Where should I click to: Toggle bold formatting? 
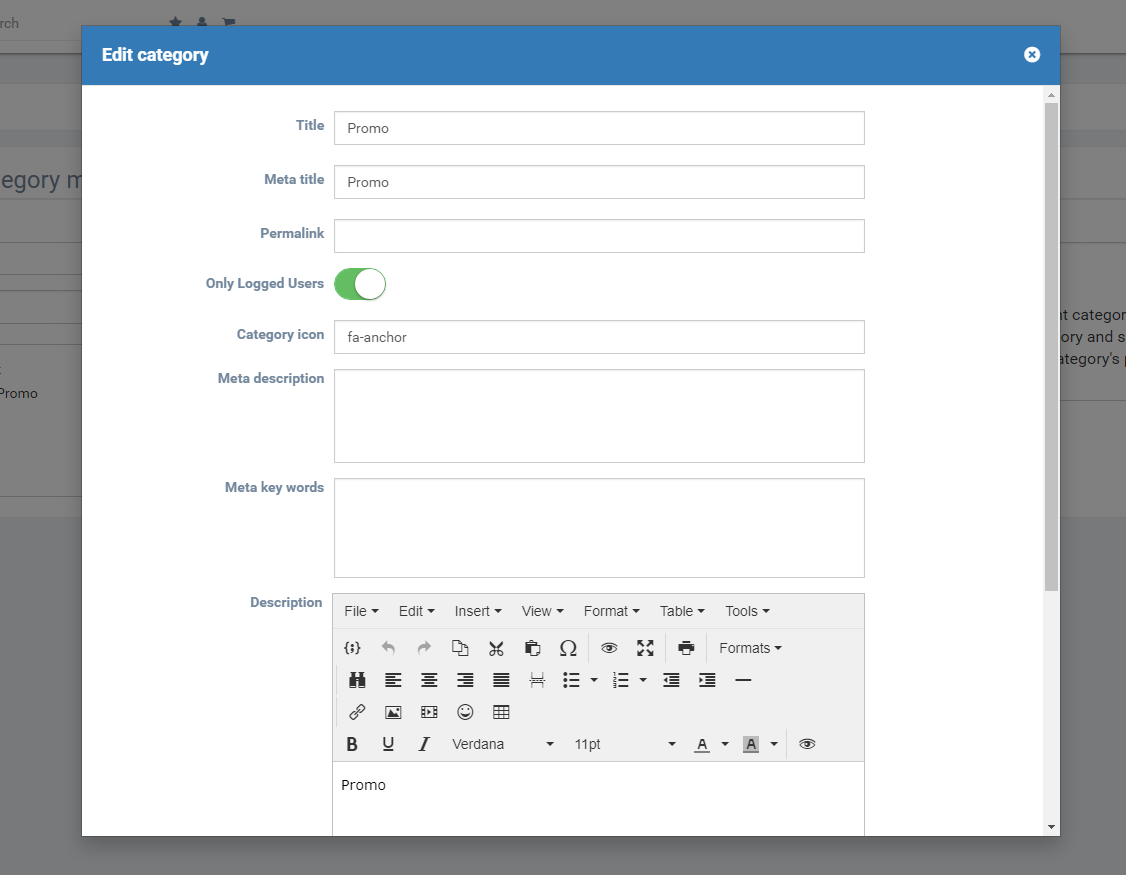[x=352, y=744]
